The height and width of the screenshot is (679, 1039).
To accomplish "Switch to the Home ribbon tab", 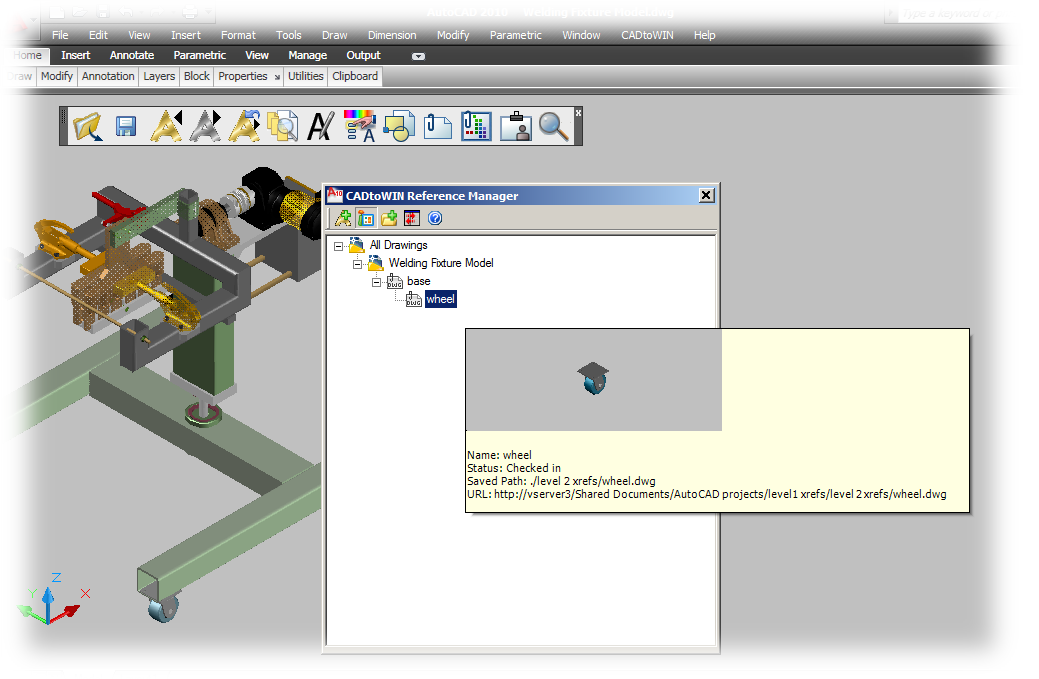I will (x=28, y=56).
